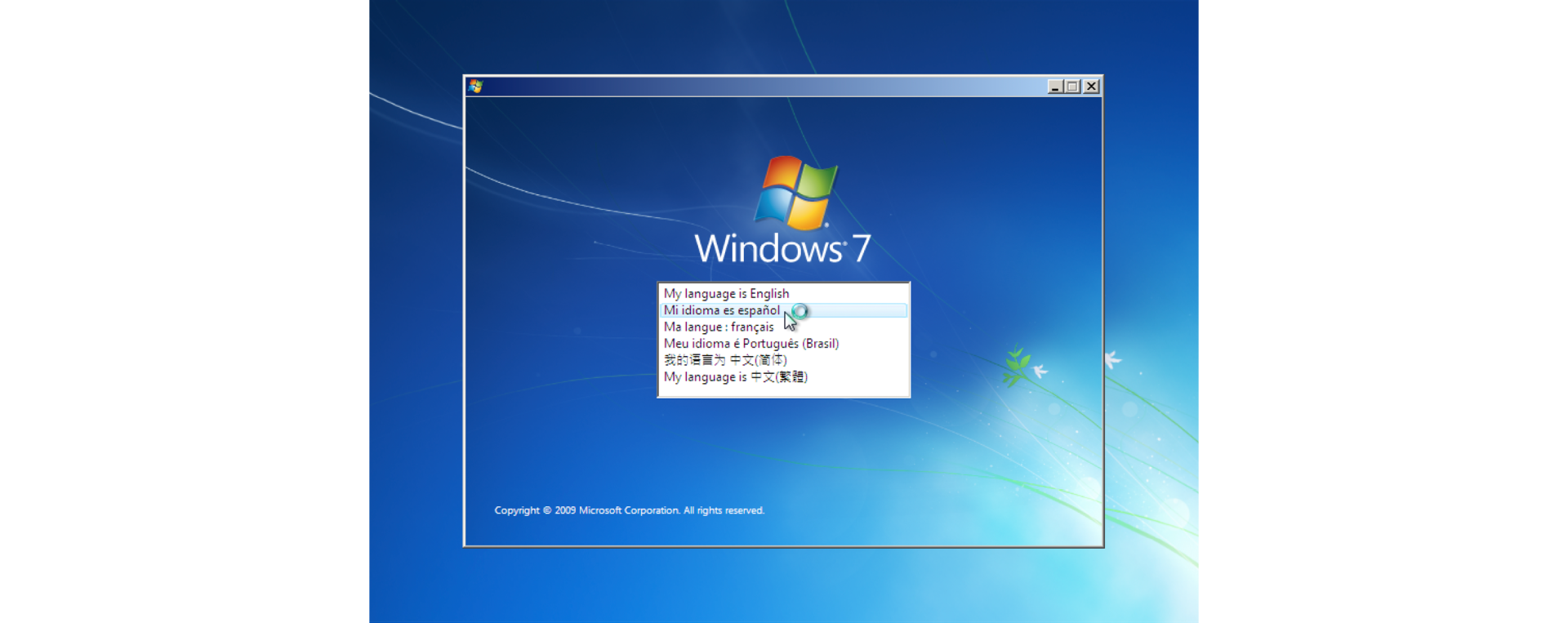Pick Meu idioma é Português (Brasil)

coord(751,344)
